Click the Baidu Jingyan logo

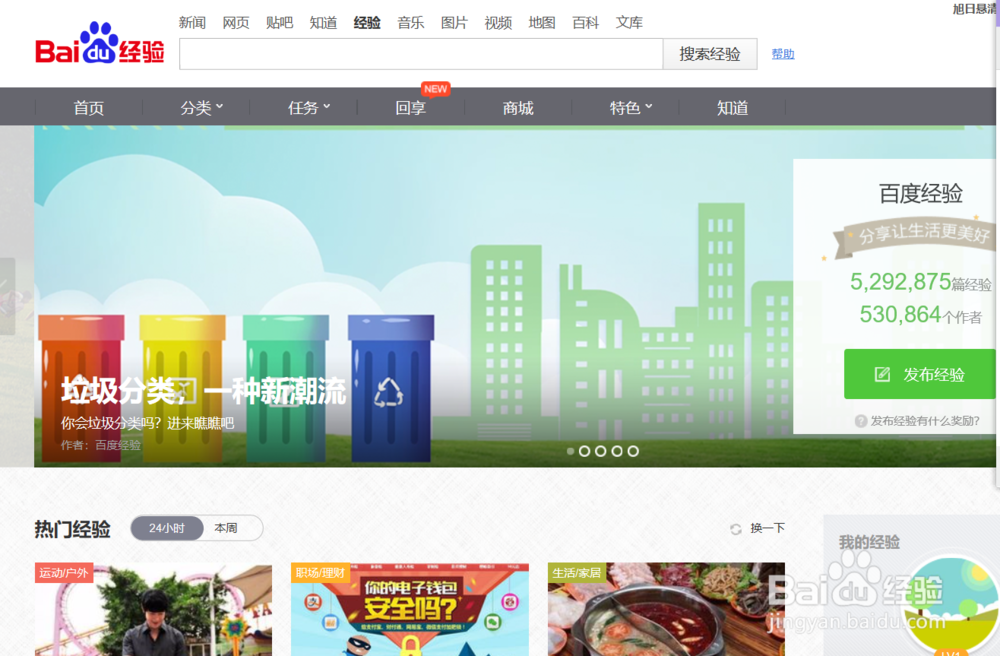tap(99, 43)
